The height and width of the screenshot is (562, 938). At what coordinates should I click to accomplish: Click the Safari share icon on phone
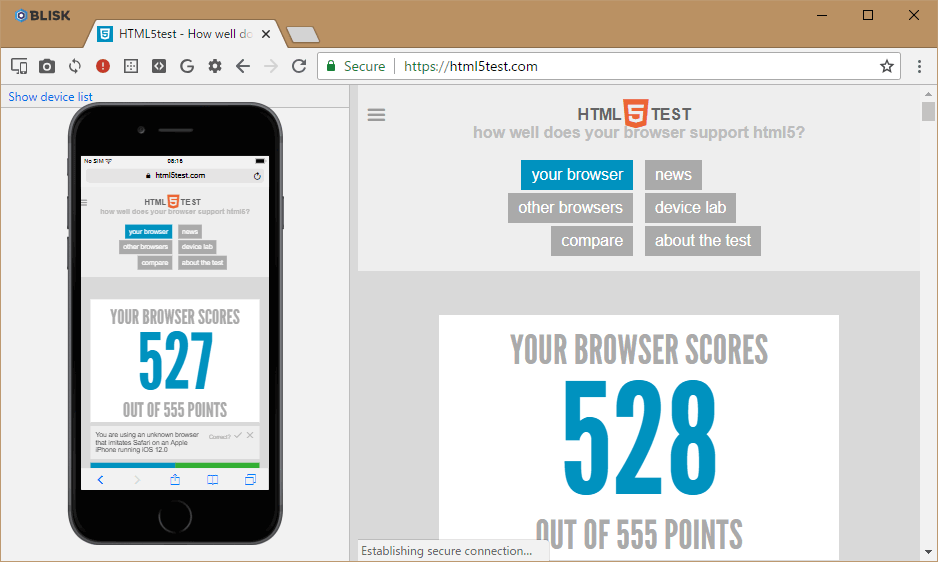[x=175, y=480]
